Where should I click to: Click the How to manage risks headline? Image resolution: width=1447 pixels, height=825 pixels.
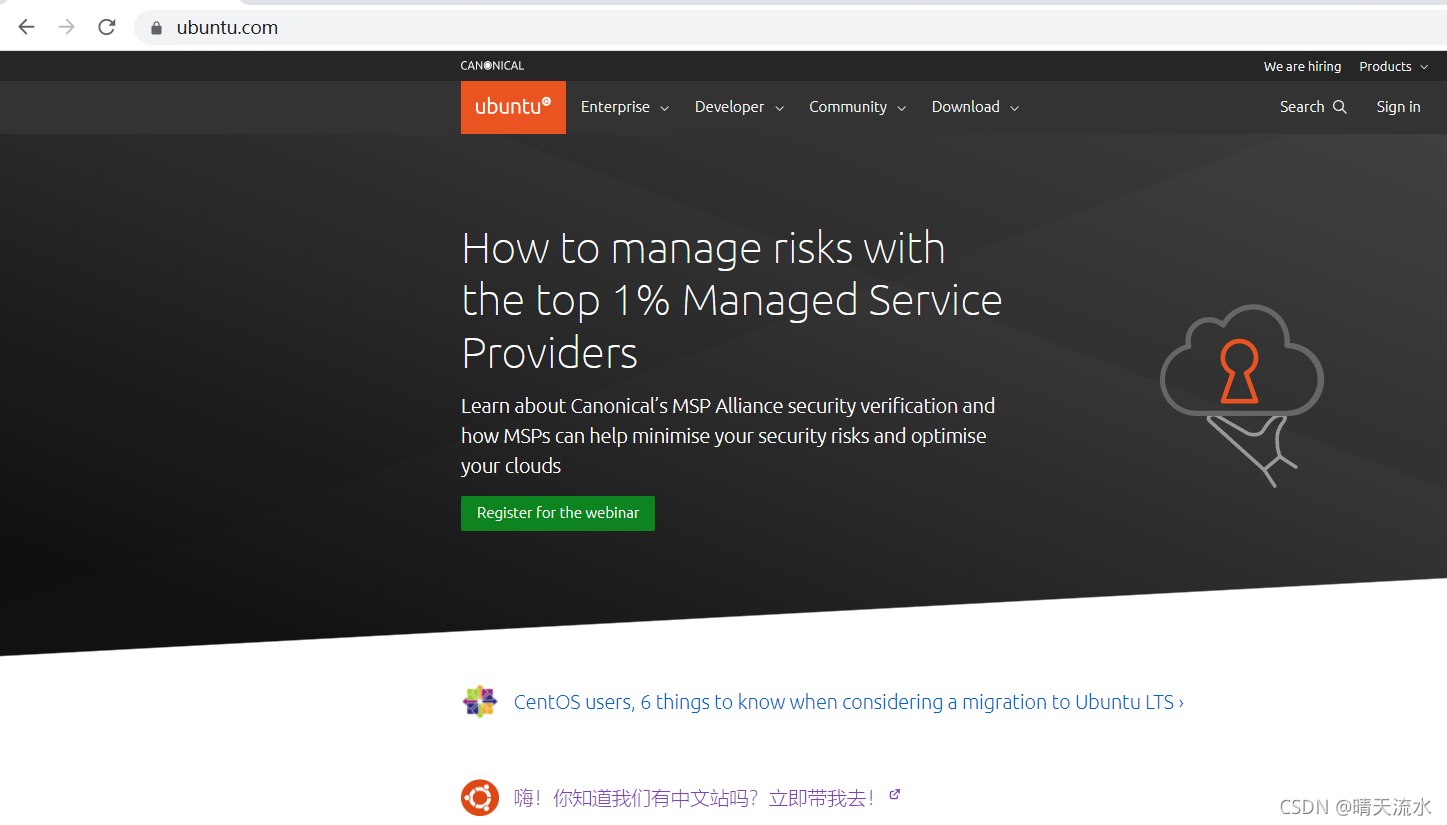(x=732, y=301)
